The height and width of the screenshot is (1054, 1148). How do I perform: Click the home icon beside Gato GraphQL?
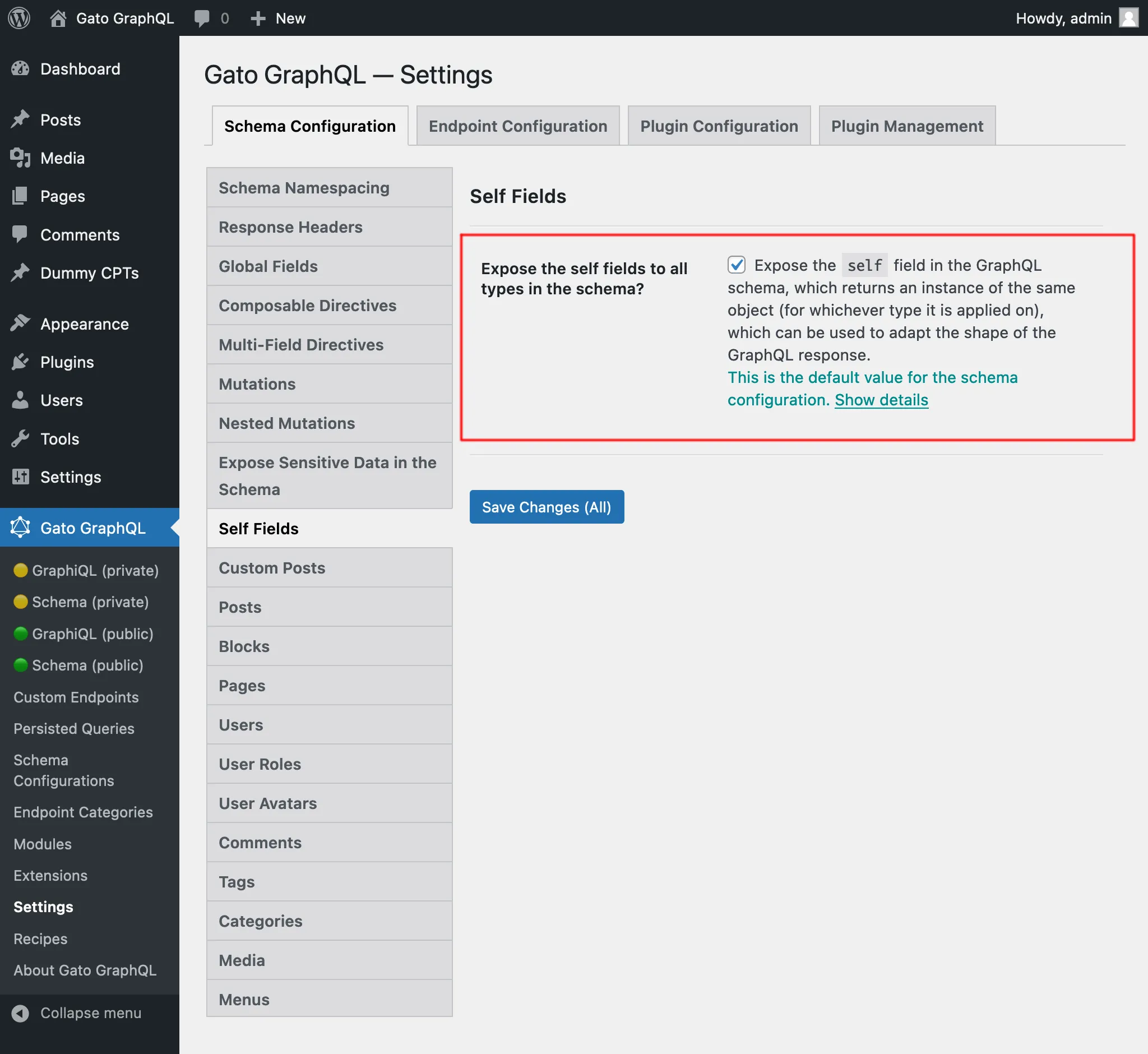point(58,19)
